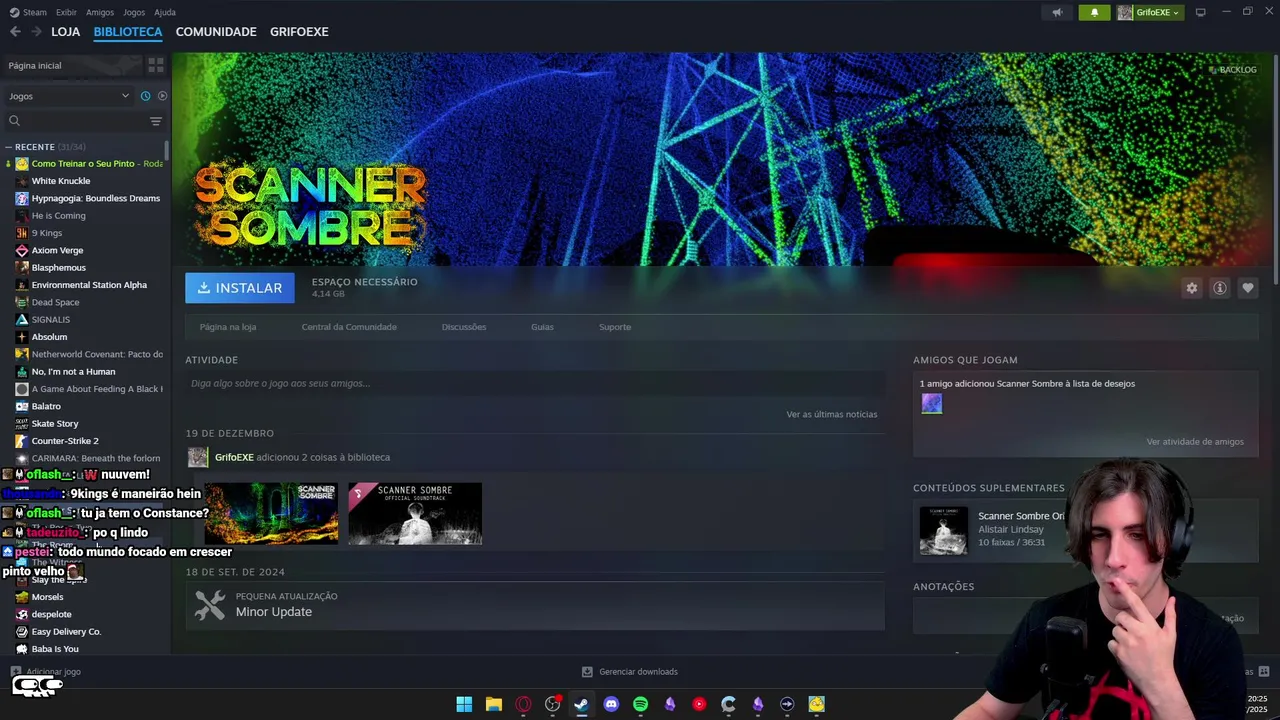Select Baba Is You in library

point(55,649)
